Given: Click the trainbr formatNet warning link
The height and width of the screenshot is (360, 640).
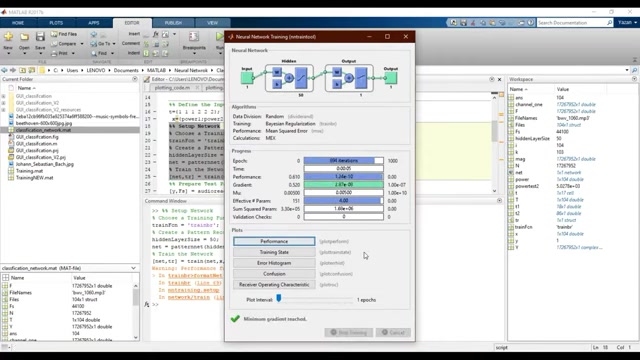Looking at the screenshot, I should tap(196, 276).
